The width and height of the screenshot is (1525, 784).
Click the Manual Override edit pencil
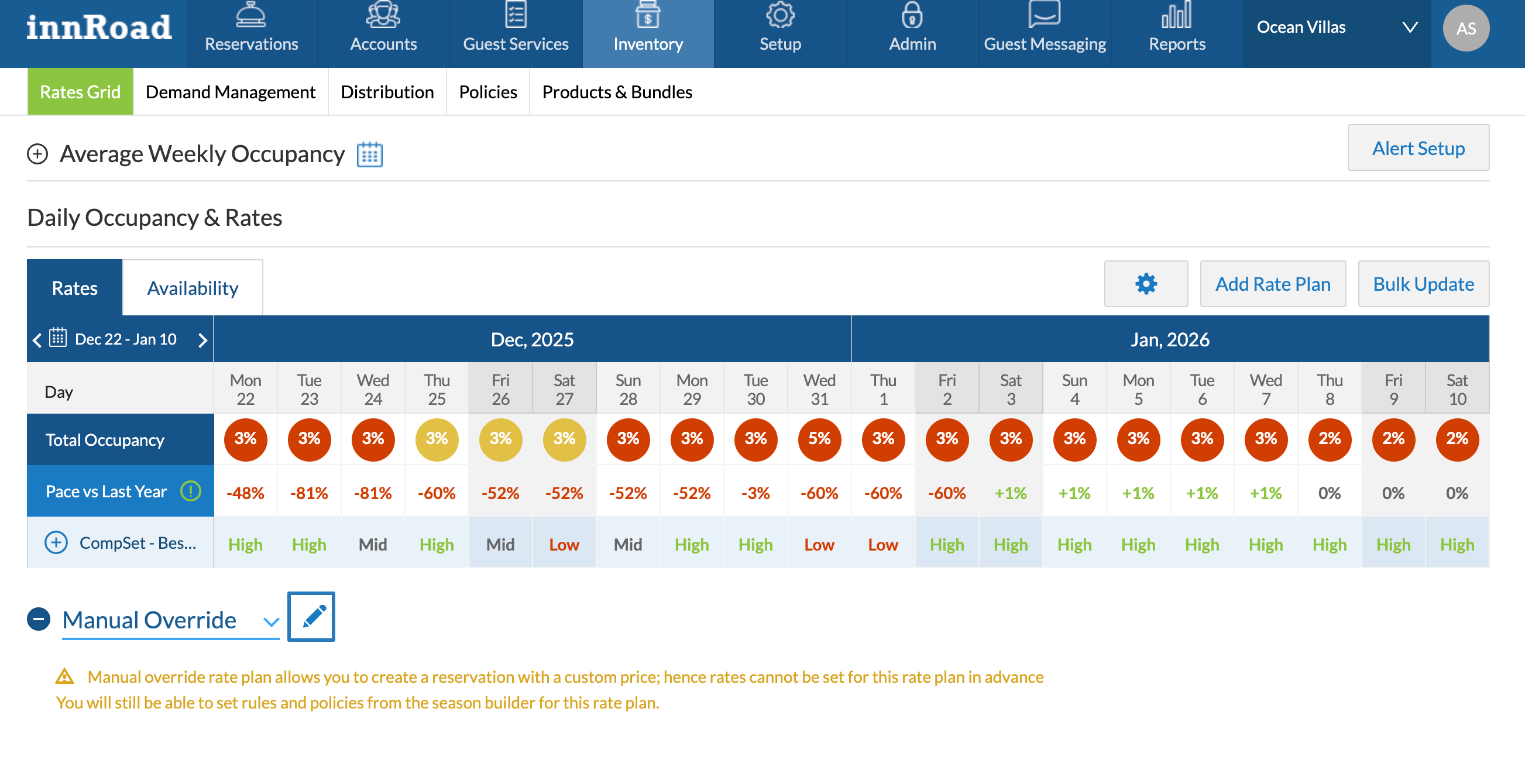point(311,617)
